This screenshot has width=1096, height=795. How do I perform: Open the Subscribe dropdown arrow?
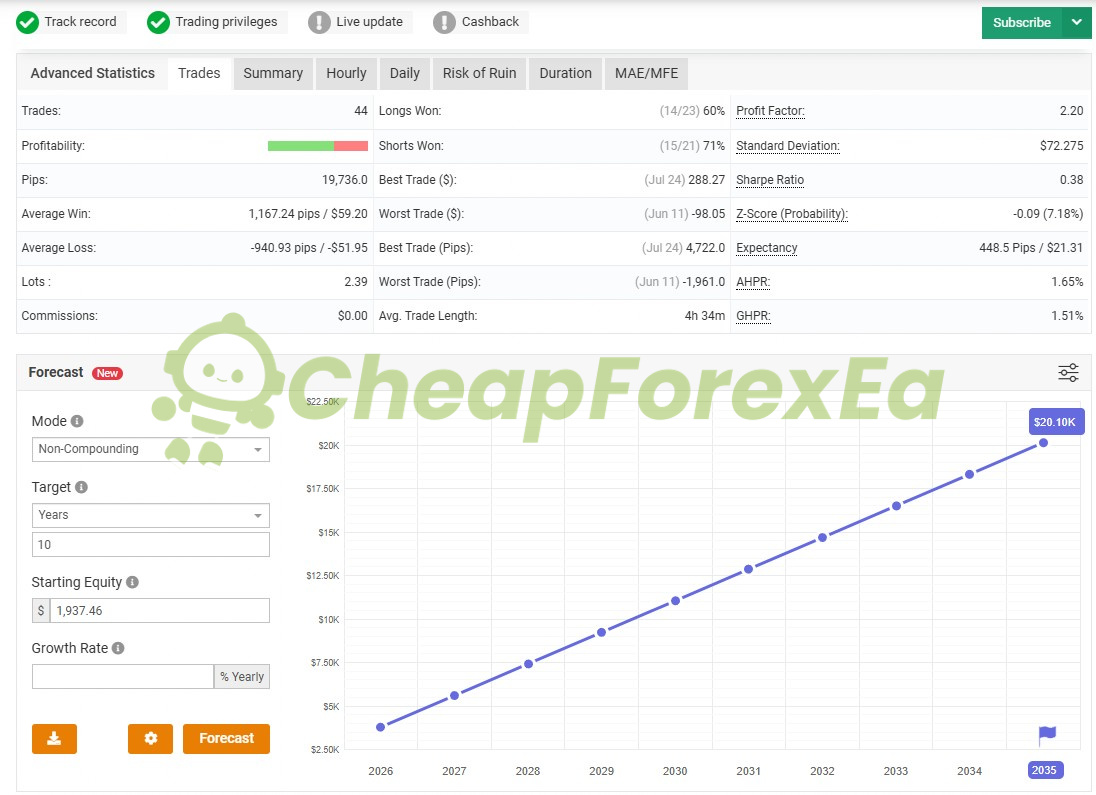[x=1077, y=22]
